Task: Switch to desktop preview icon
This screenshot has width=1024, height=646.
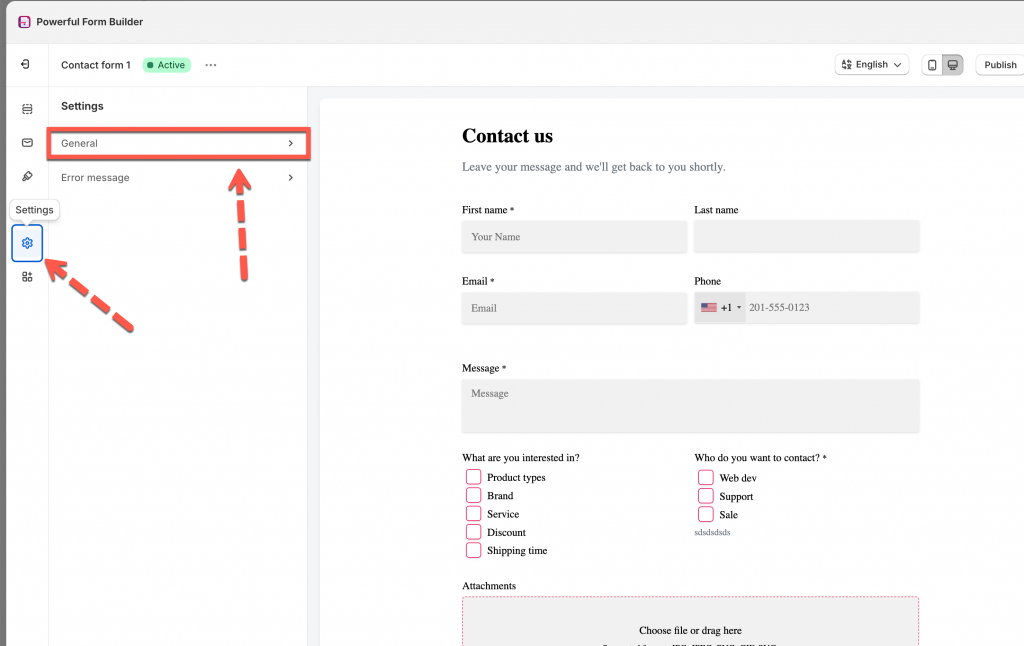Action: tap(953, 65)
